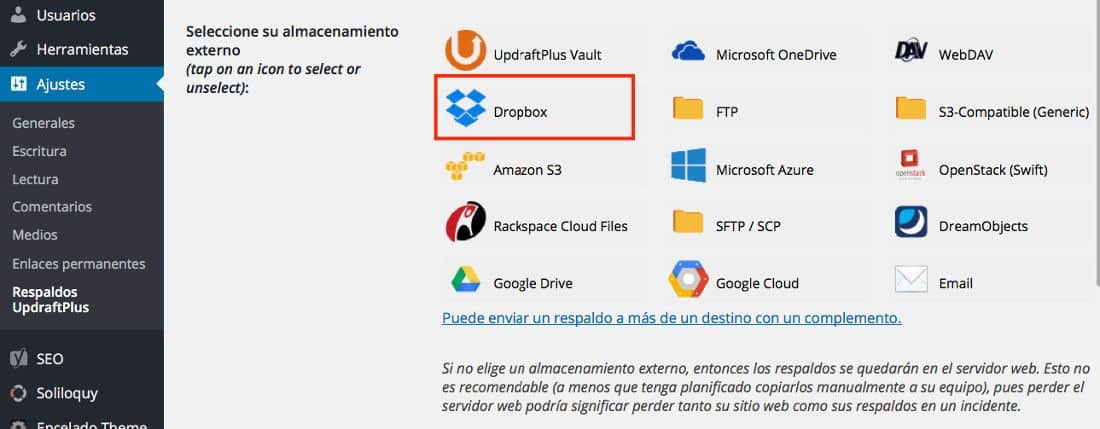Image resolution: width=1100 pixels, height=429 pixels.
Task: Open the SEO sidebar menu
Action: (81, 359)
